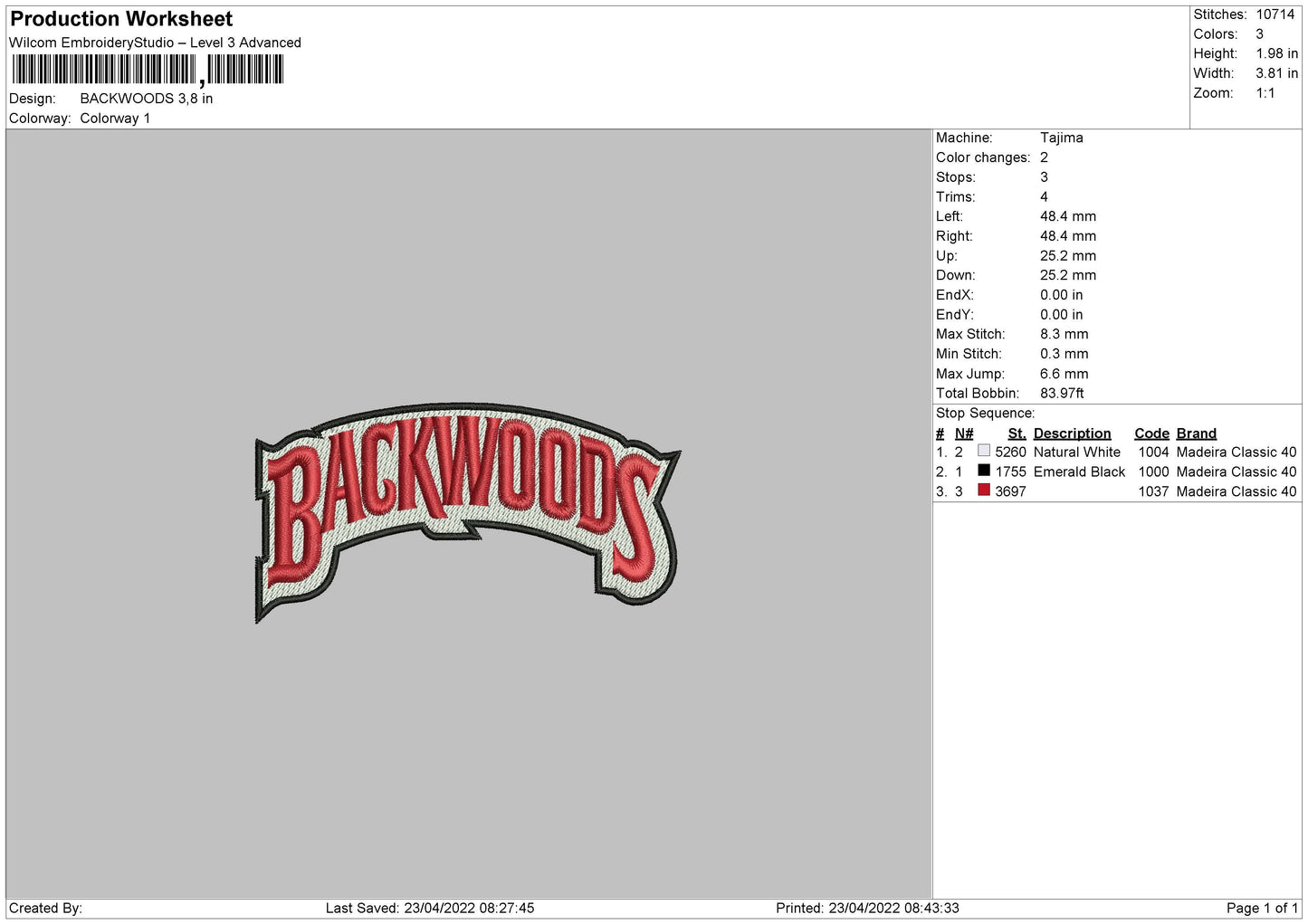
Task: Click the Created By footer label
Action: [45, 909]
